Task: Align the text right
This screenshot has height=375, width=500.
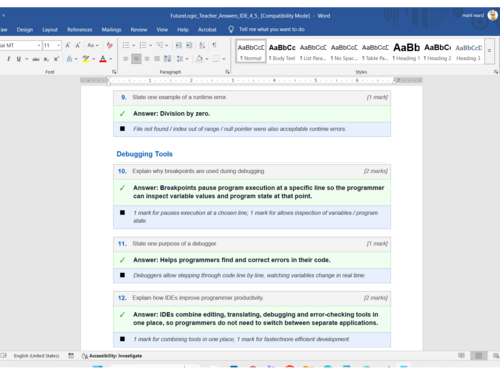Action: (147, 59)
